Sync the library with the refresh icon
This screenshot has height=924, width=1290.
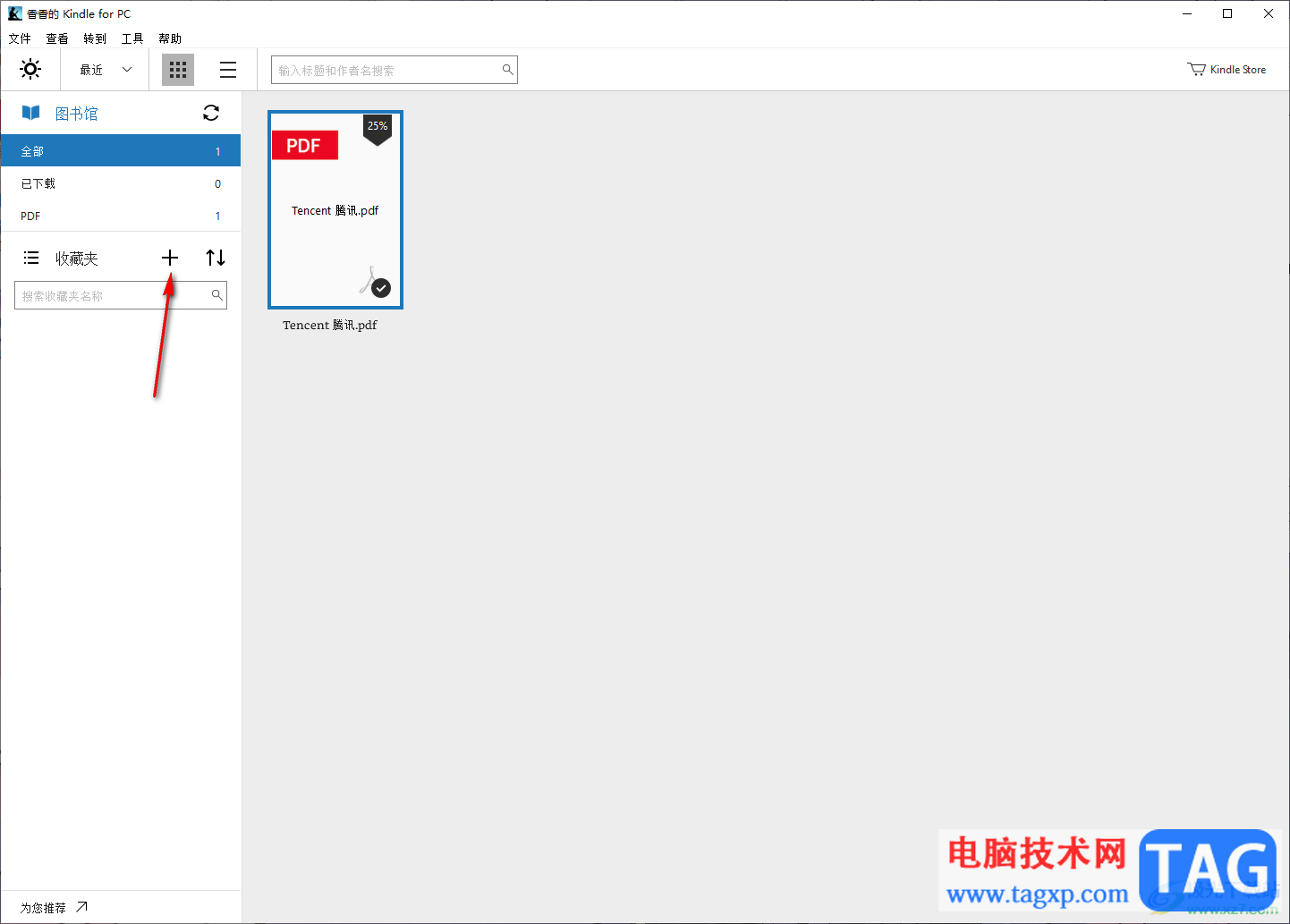tap(211, 113)
